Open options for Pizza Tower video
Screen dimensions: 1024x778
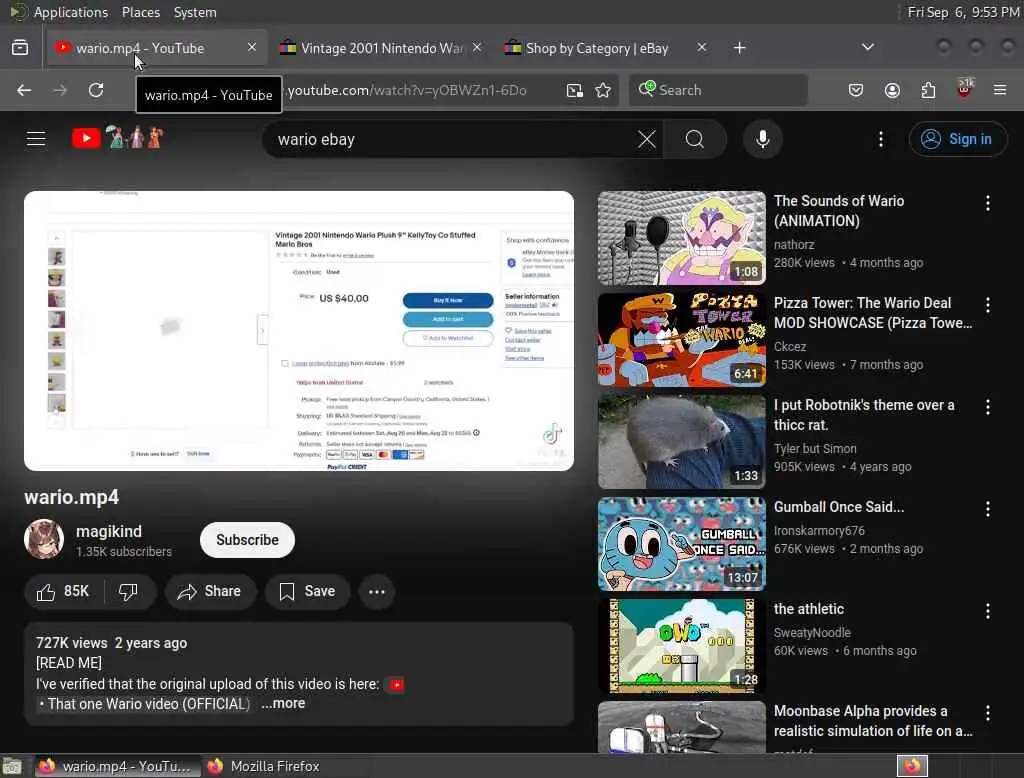point(987,305)
